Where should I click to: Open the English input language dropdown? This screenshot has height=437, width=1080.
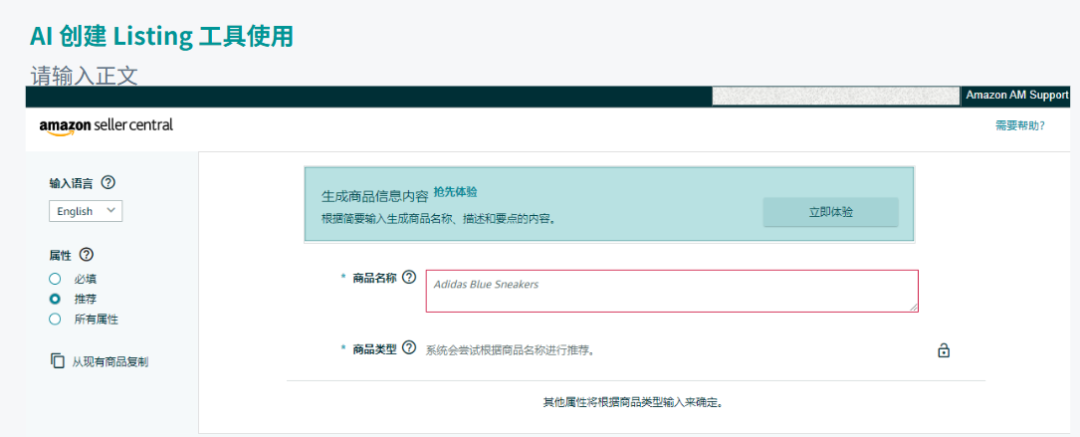86,211
